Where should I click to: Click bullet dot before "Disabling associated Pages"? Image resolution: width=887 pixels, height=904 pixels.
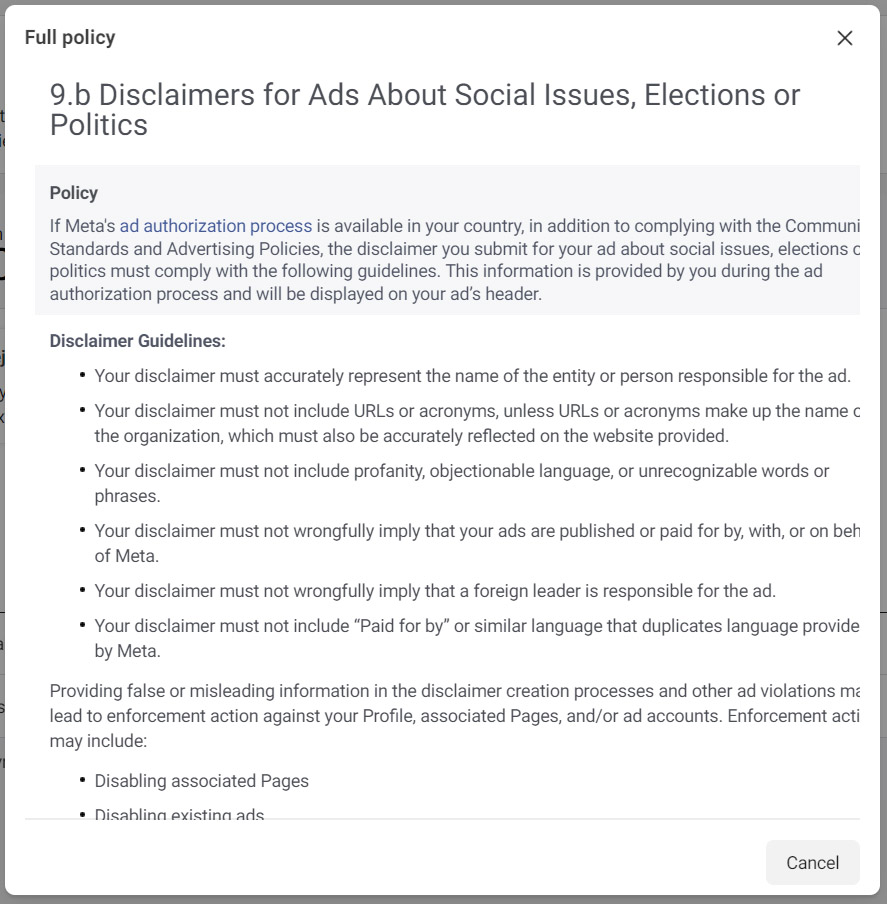pyautogui.click(x=82, y=781)
